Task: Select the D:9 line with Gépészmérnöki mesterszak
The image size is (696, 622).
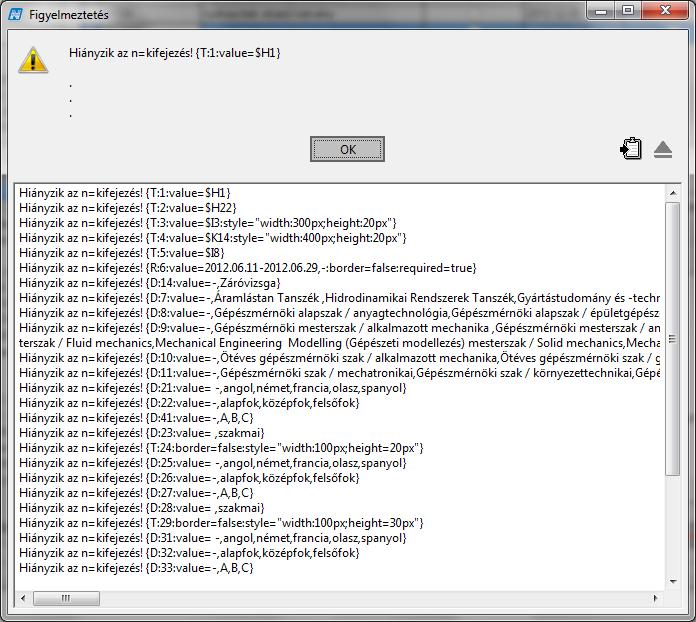Action: point(340,328)
